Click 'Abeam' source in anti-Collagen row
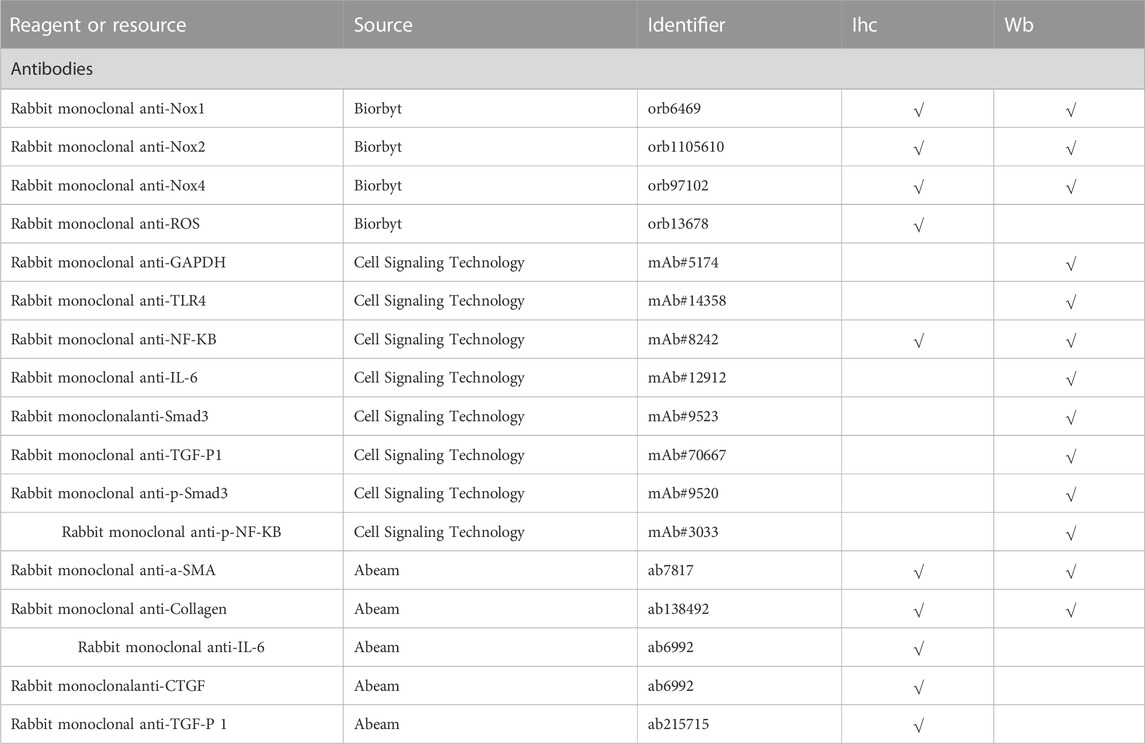Viewport: 1145px width, 744px height. (377, 609)
